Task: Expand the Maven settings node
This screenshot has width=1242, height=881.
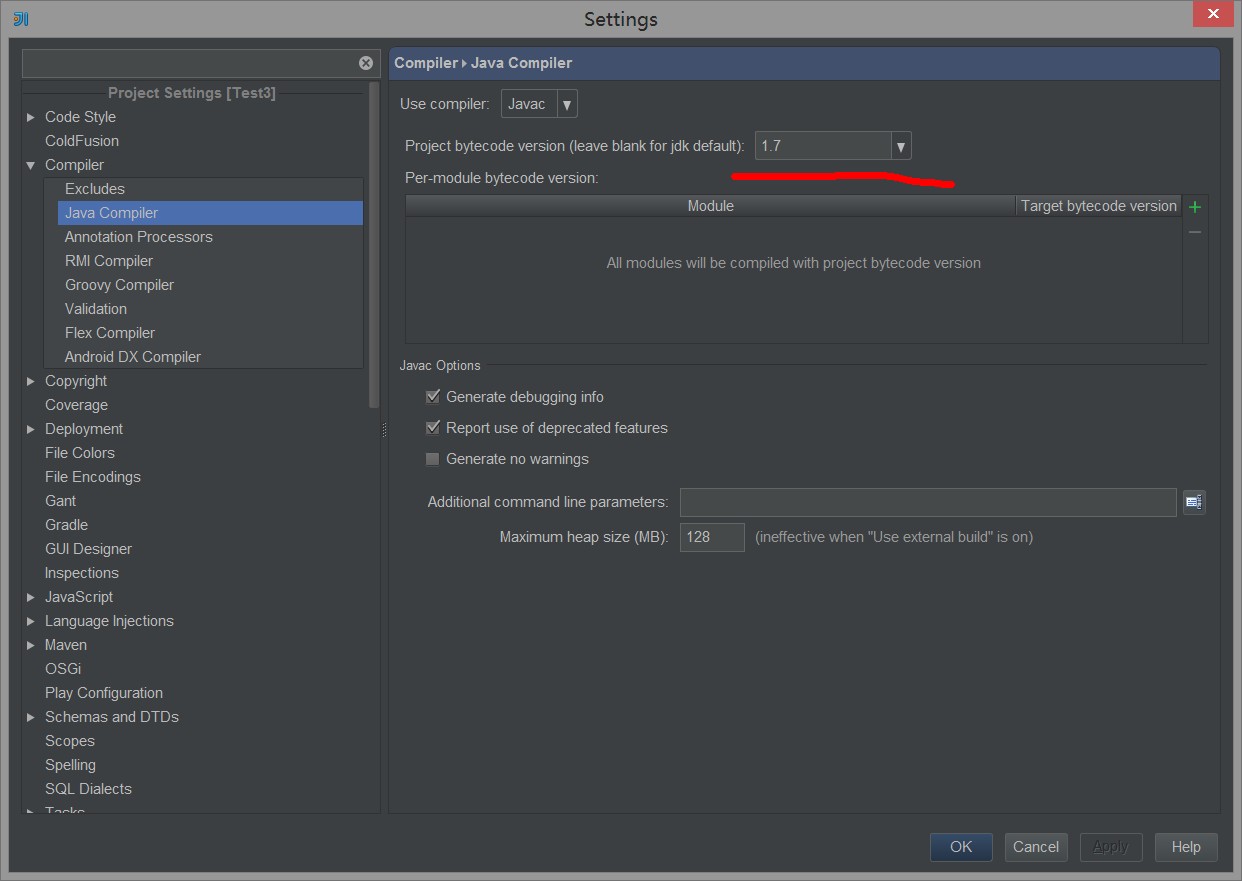Action: pos(30,644)
